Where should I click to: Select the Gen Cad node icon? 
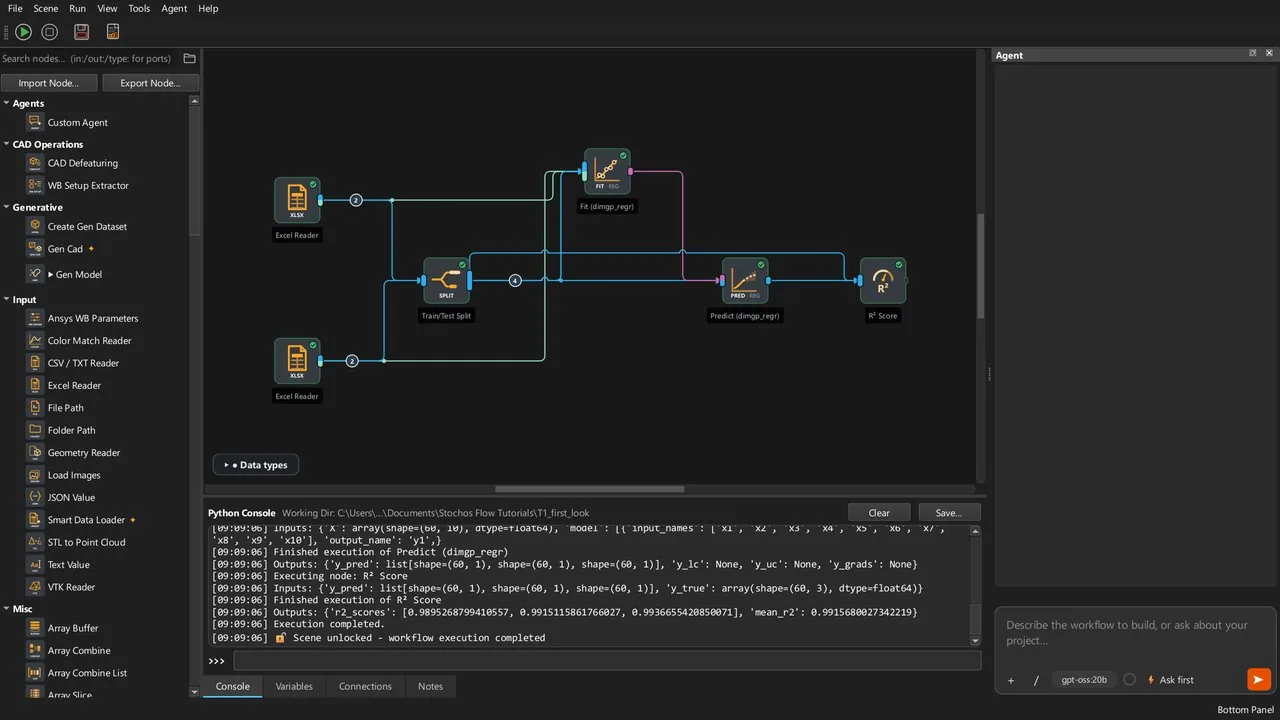click(x=35, y=249)
